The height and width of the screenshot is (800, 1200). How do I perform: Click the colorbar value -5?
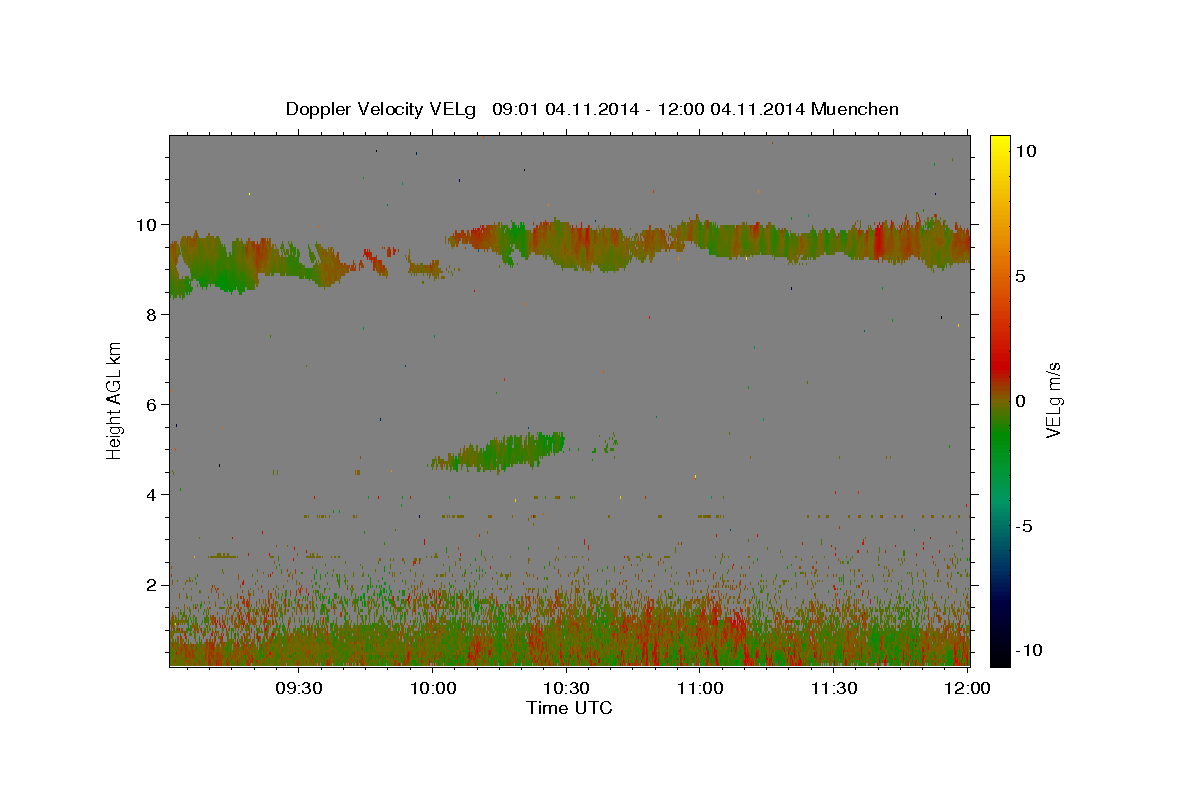1023,526
